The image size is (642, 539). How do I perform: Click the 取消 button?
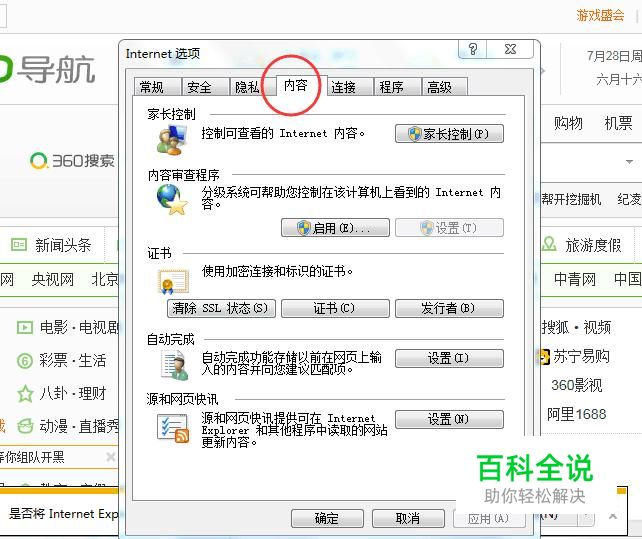(408, 518)
